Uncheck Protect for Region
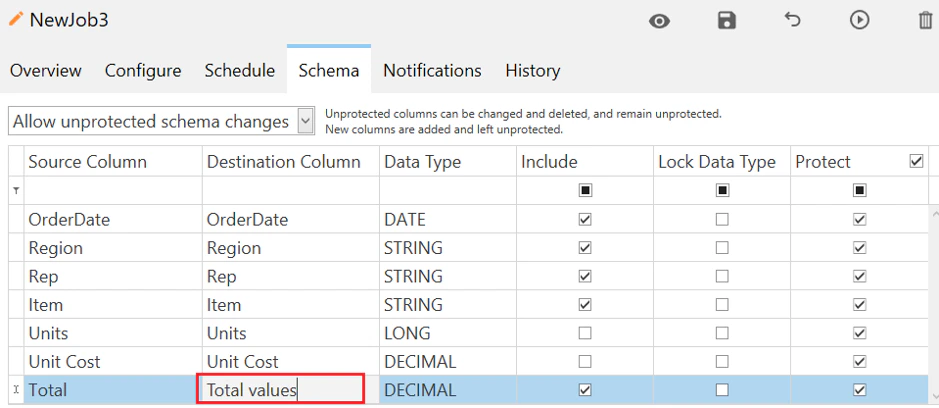 [x=859, y=247]
